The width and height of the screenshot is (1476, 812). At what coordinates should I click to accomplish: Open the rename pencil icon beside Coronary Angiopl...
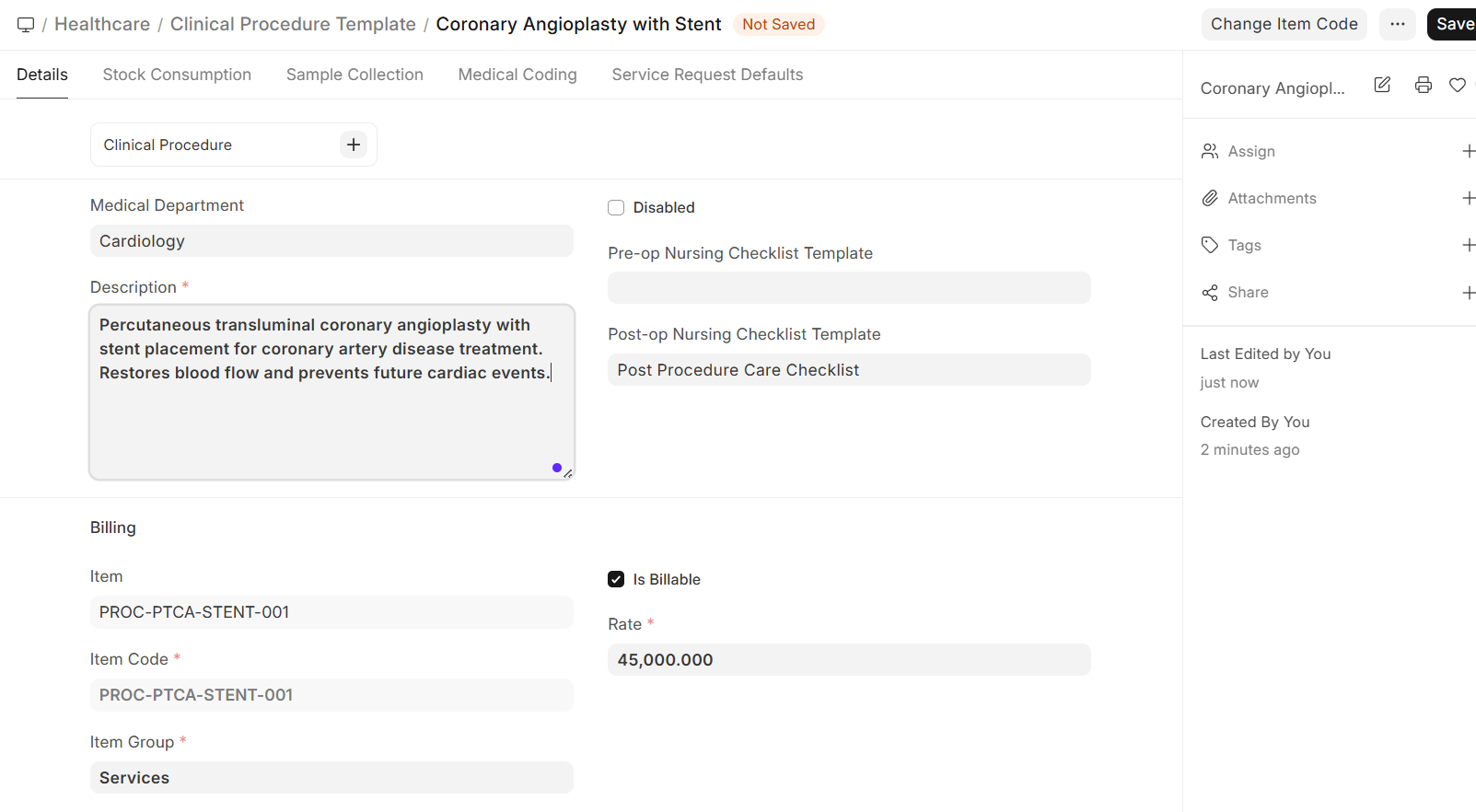click(x=1382, y=84)
